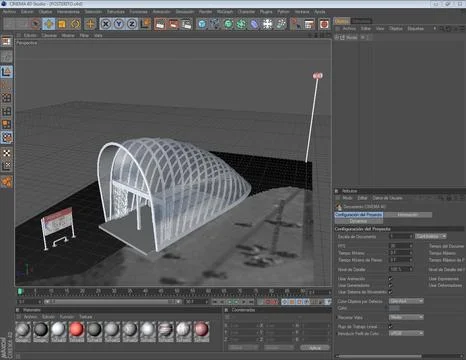
Task: Open the Ayuda menu
Action: click(319, 12)
